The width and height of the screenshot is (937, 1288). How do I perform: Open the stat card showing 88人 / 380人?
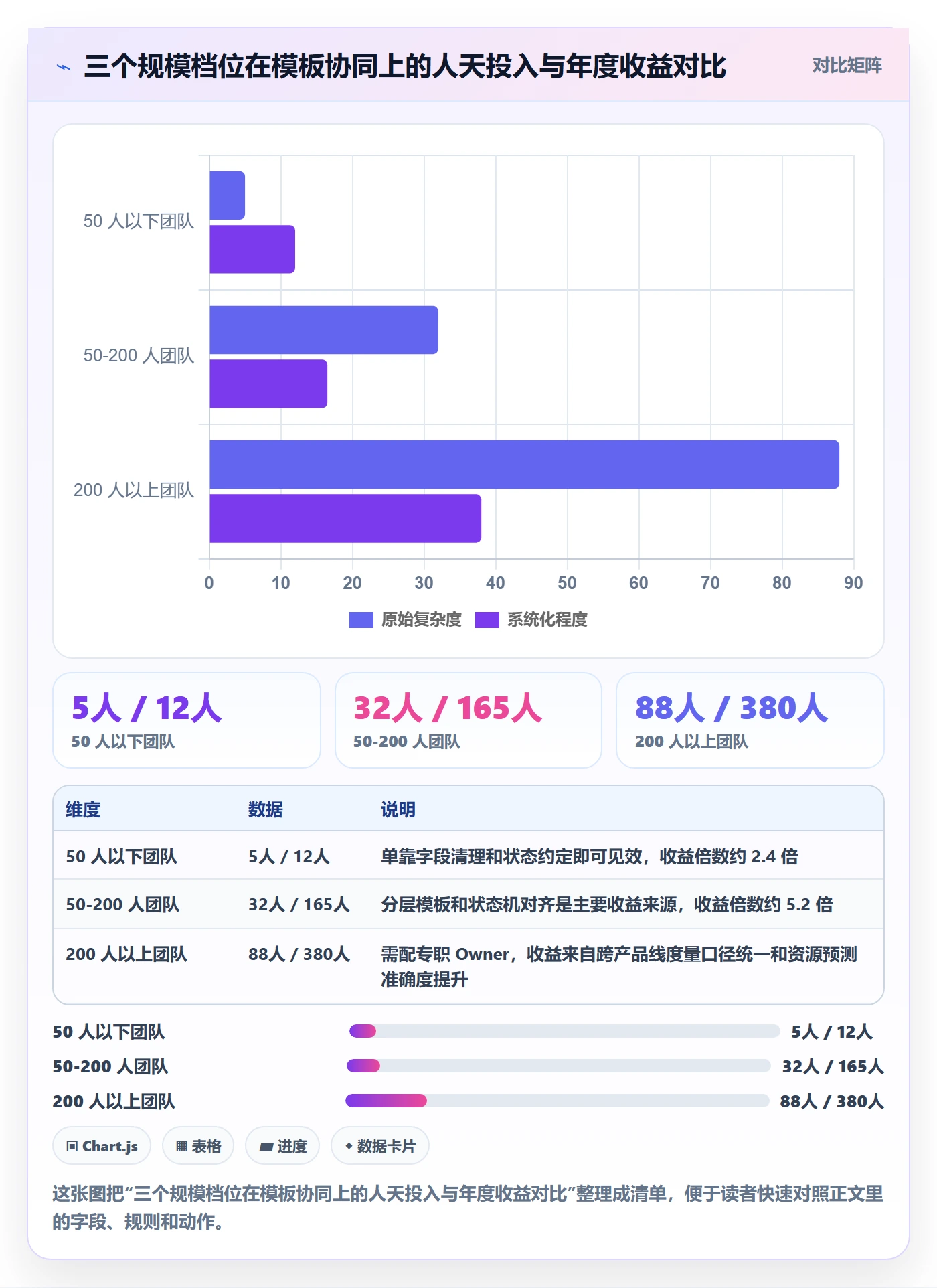(750, 720)
